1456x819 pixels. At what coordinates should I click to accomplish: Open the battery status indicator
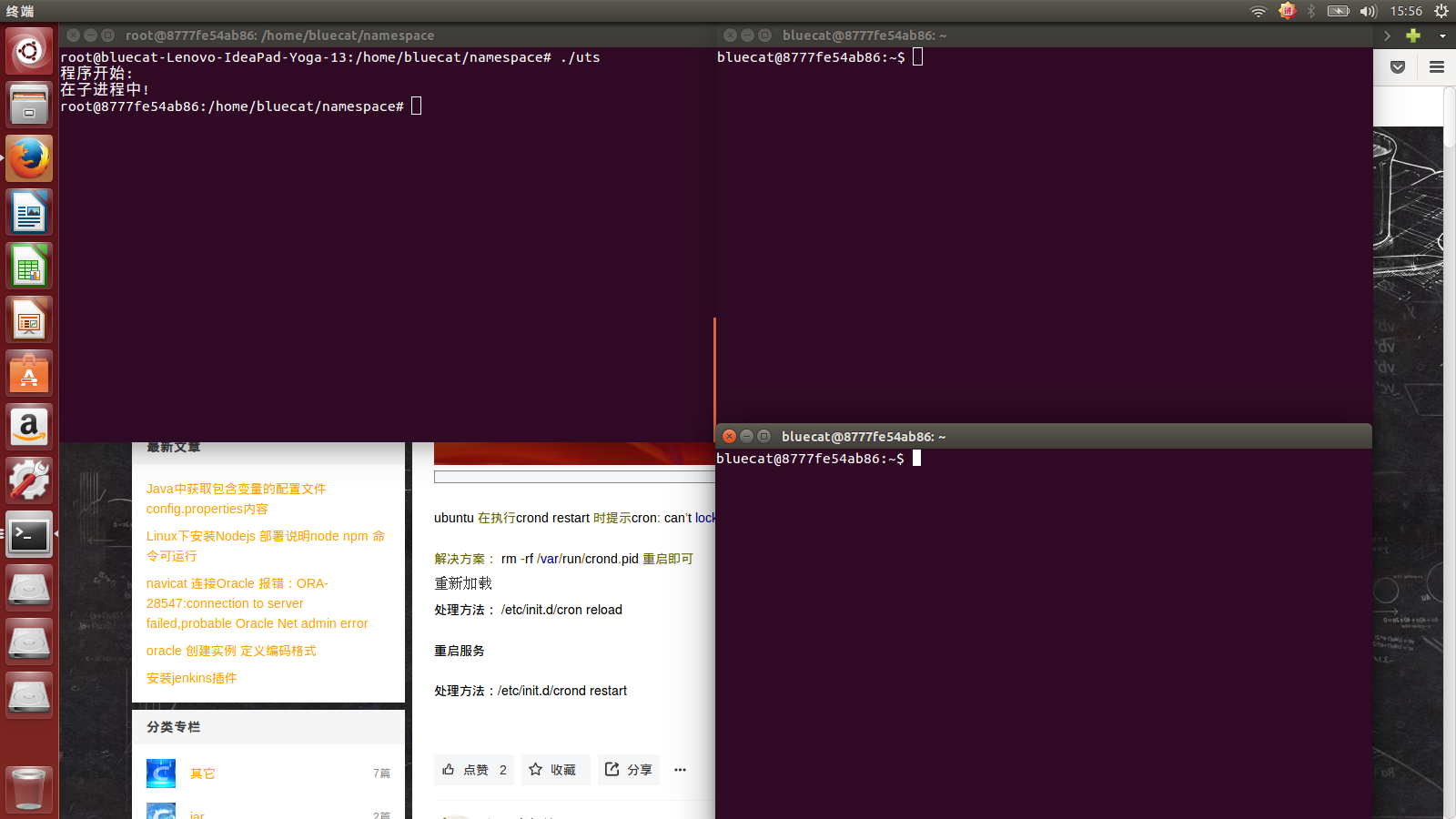(x=1338, y=11)
